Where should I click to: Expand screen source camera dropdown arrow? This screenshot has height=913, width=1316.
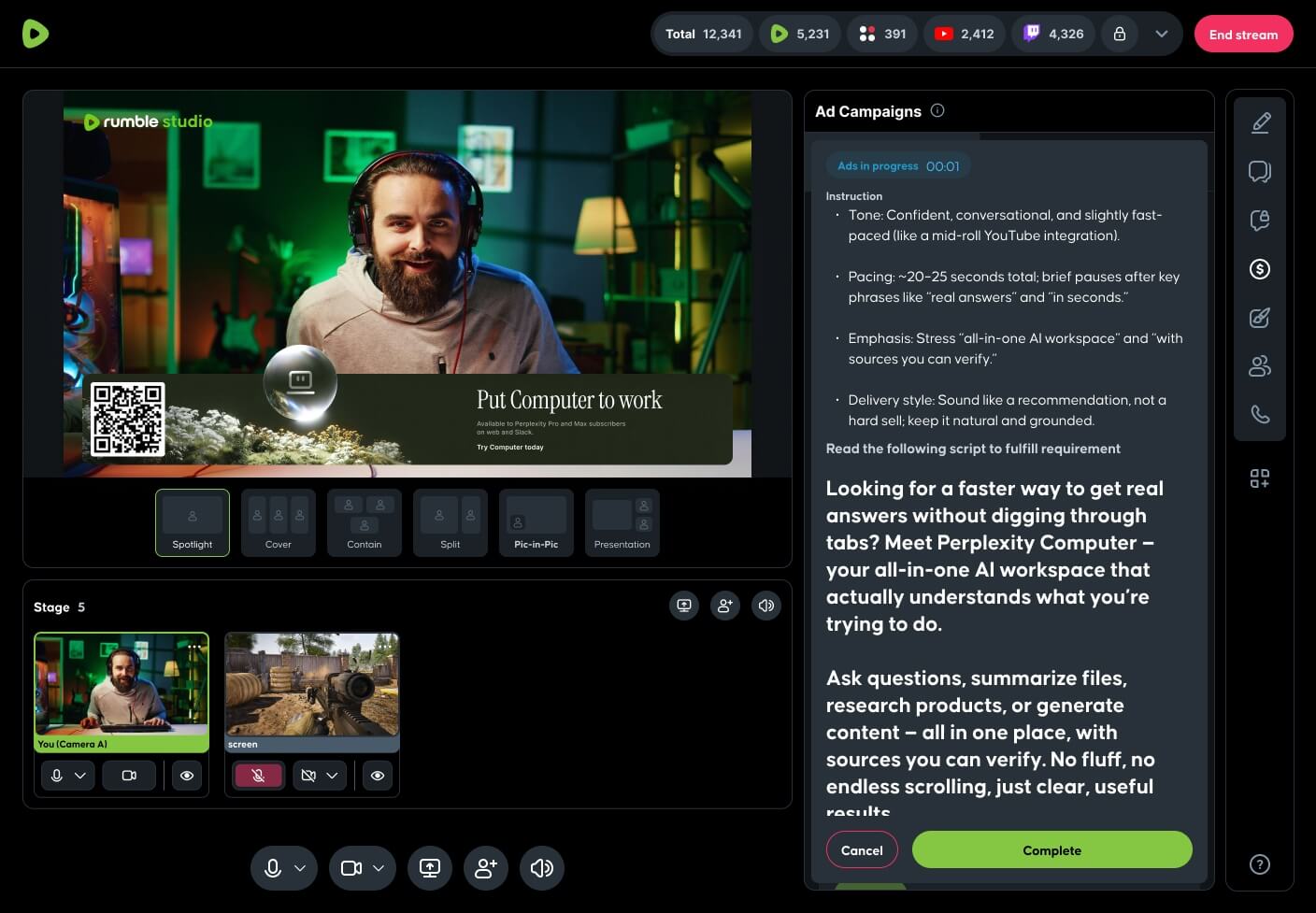coord(332,776)
